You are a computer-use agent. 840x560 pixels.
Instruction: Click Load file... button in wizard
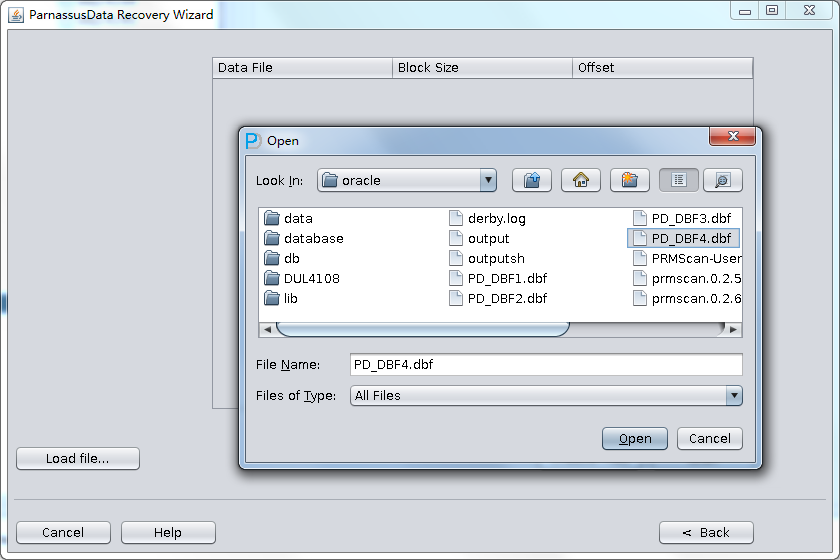(78, 459)
